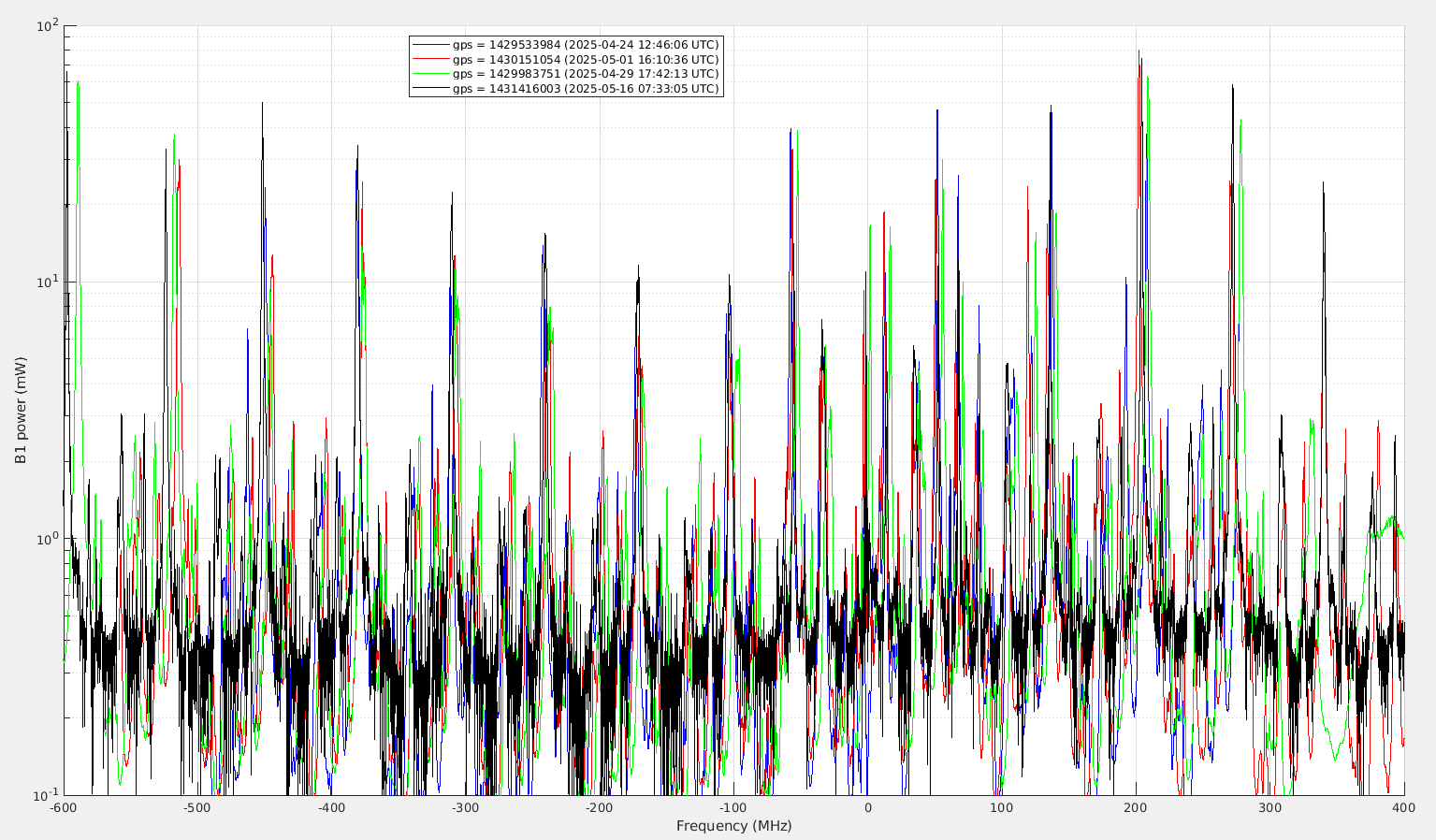This screenshot has height=840, width=1436.
Task: Click the 200 x-axis tick label
Action: (x=1136, y=808)
